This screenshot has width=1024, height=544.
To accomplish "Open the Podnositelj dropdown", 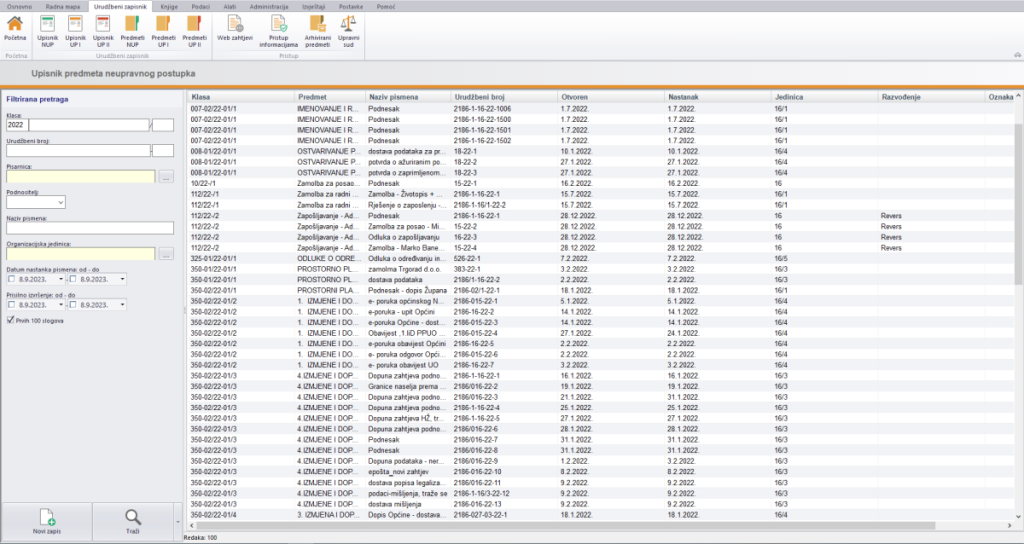I will 61,202.
